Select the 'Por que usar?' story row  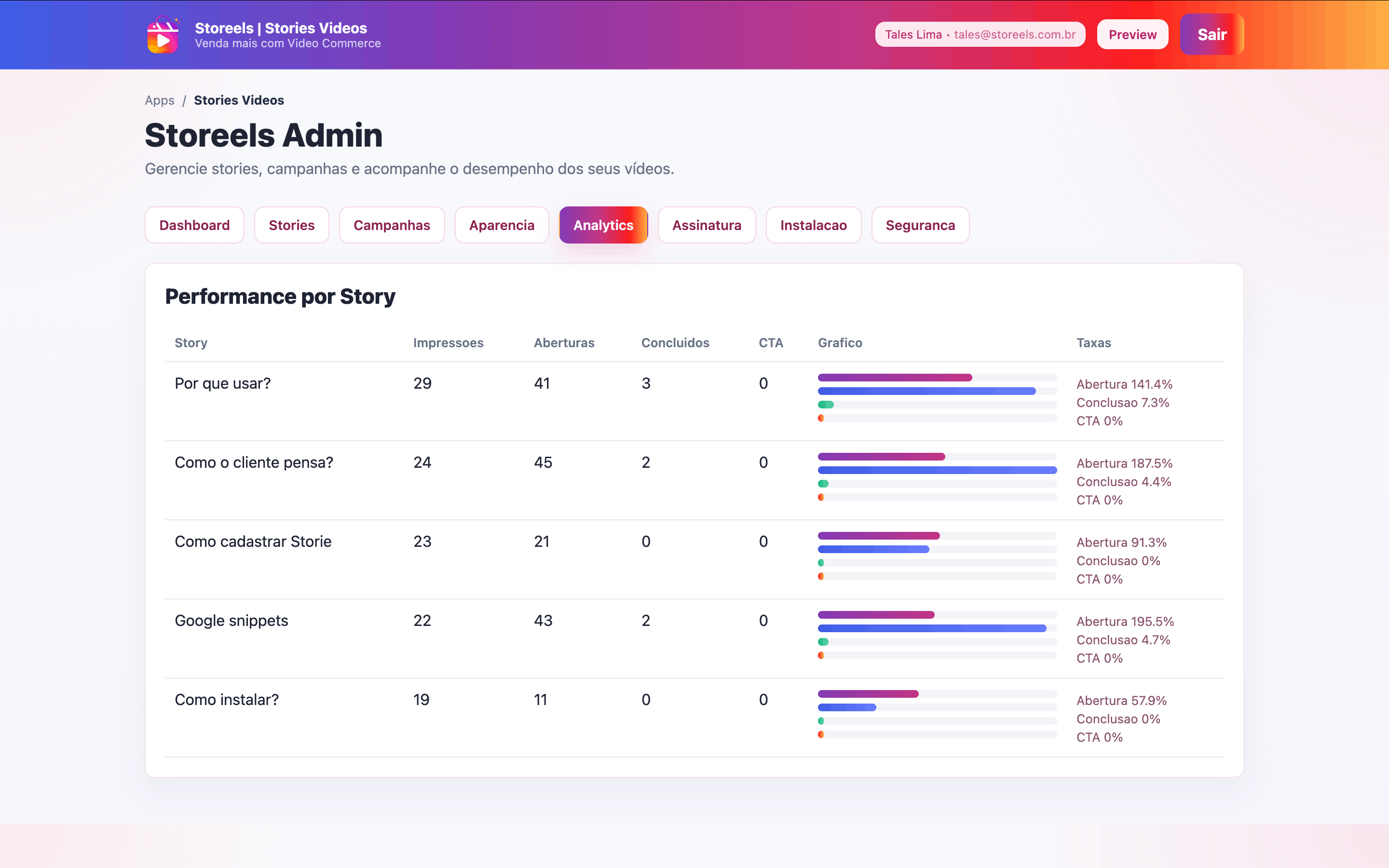[x=222, y=383]
